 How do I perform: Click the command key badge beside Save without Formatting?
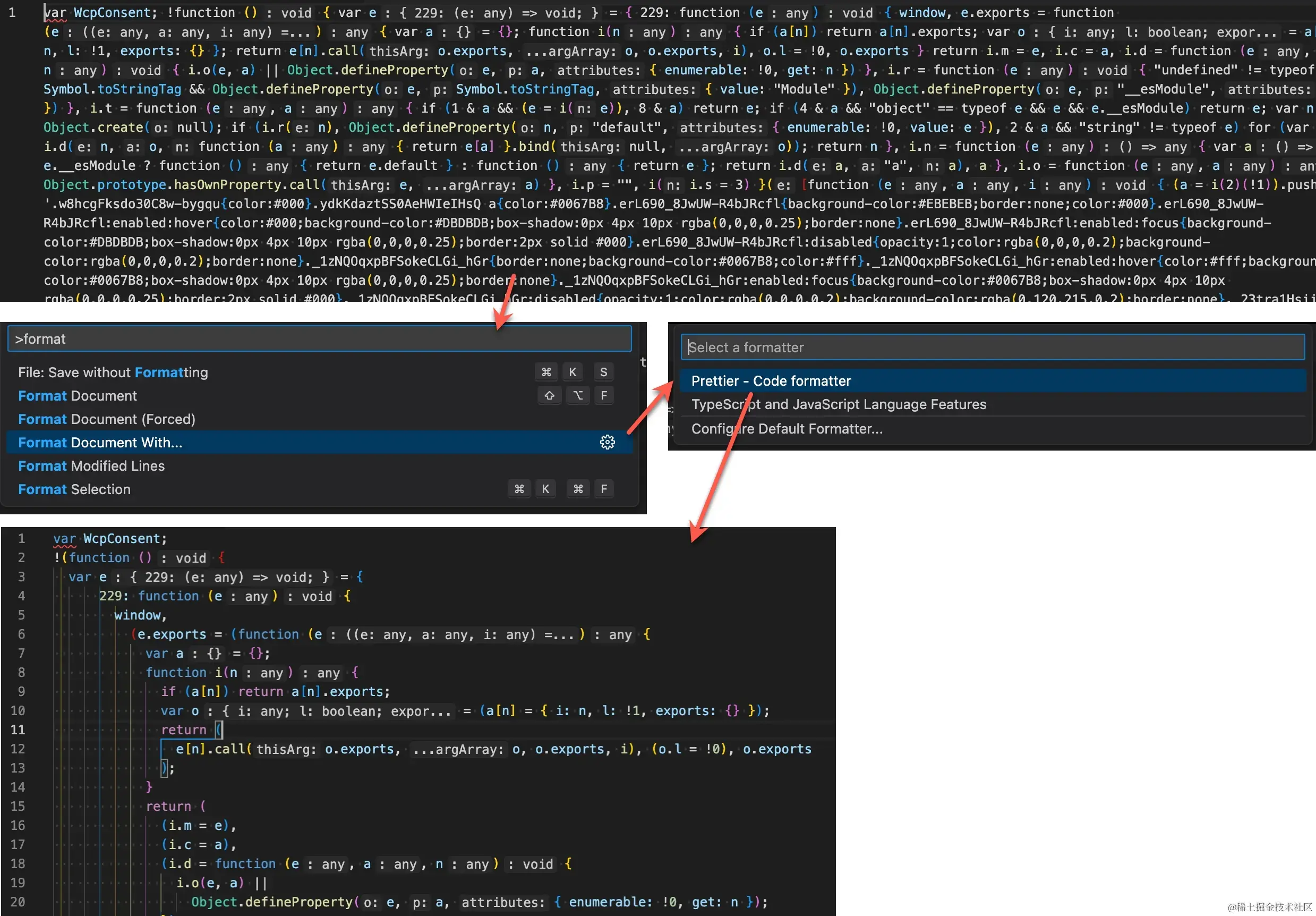pos(546,372)
